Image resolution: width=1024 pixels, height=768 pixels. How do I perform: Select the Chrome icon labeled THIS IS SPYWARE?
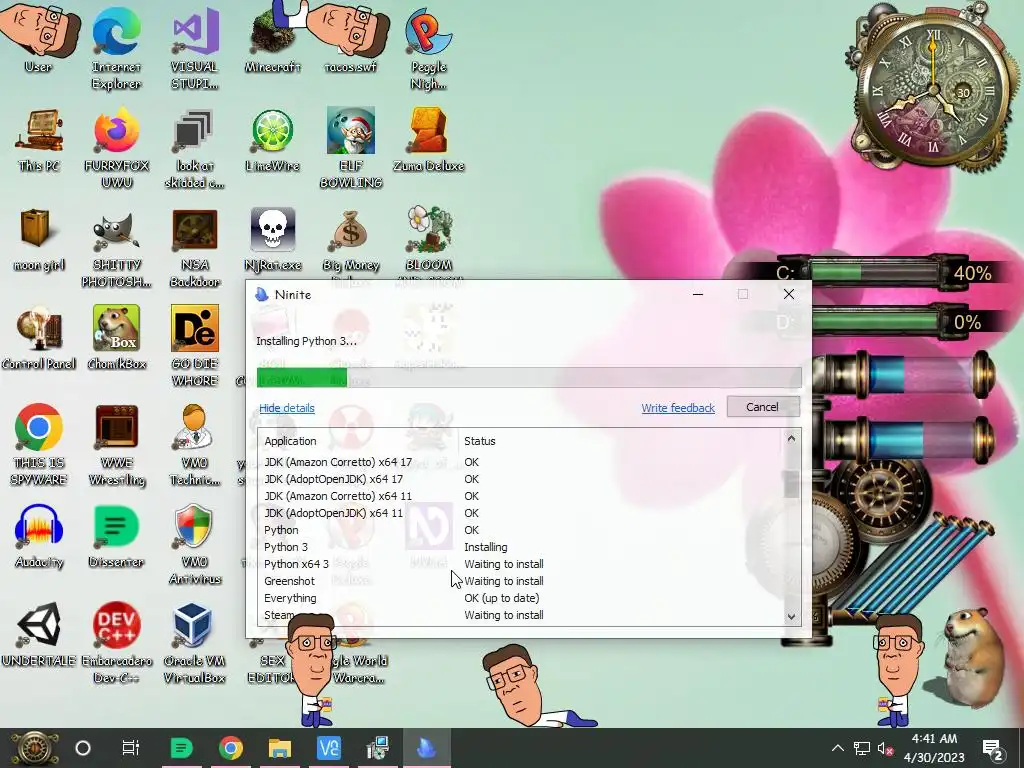(x=39, y=444)
